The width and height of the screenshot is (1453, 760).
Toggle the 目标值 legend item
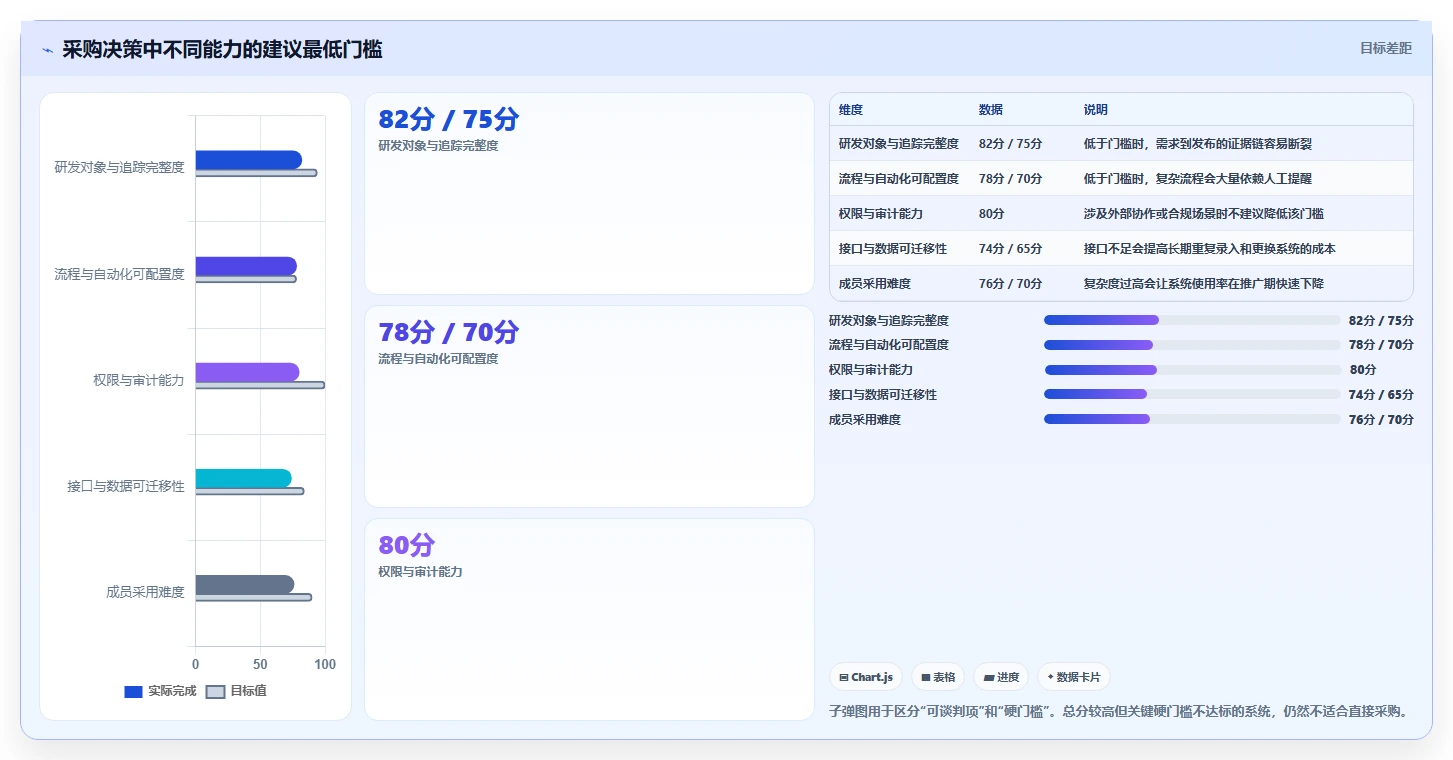pos(237,691)
